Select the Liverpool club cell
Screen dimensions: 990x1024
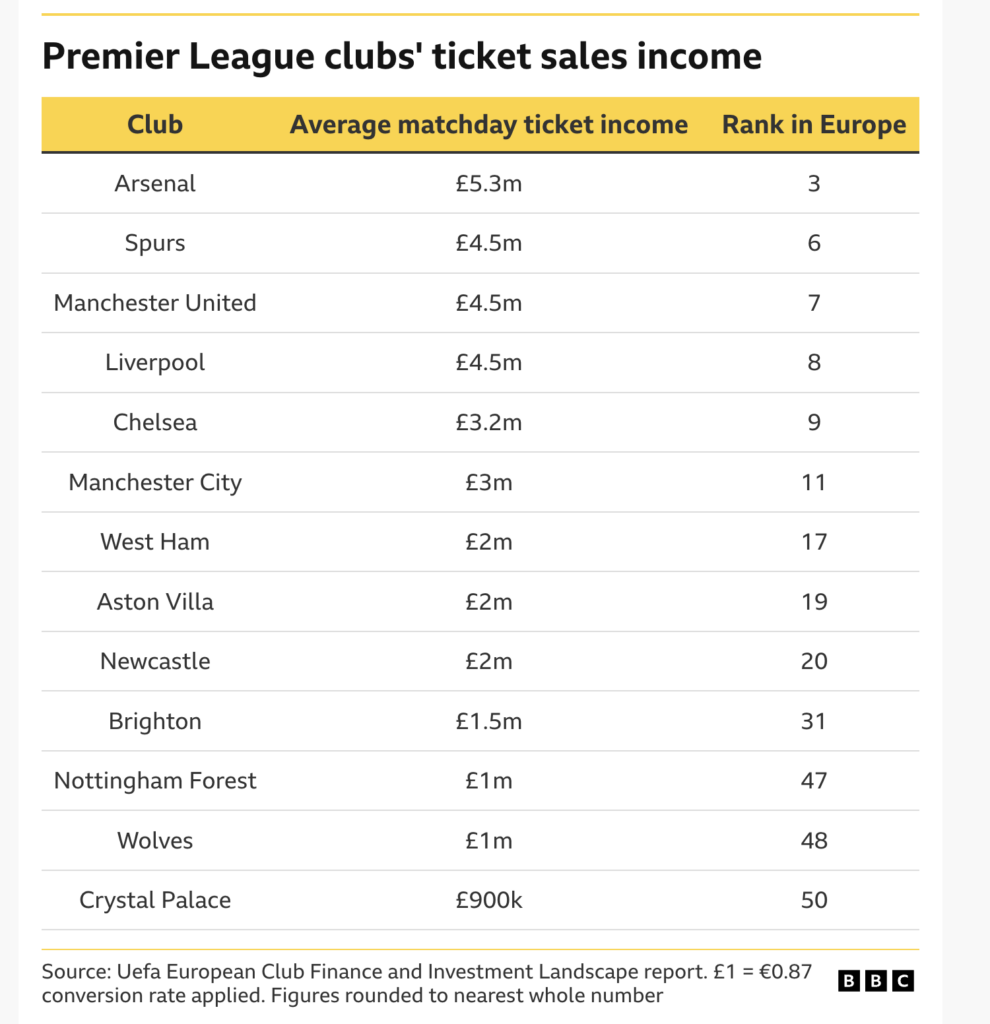coord(155,362)
